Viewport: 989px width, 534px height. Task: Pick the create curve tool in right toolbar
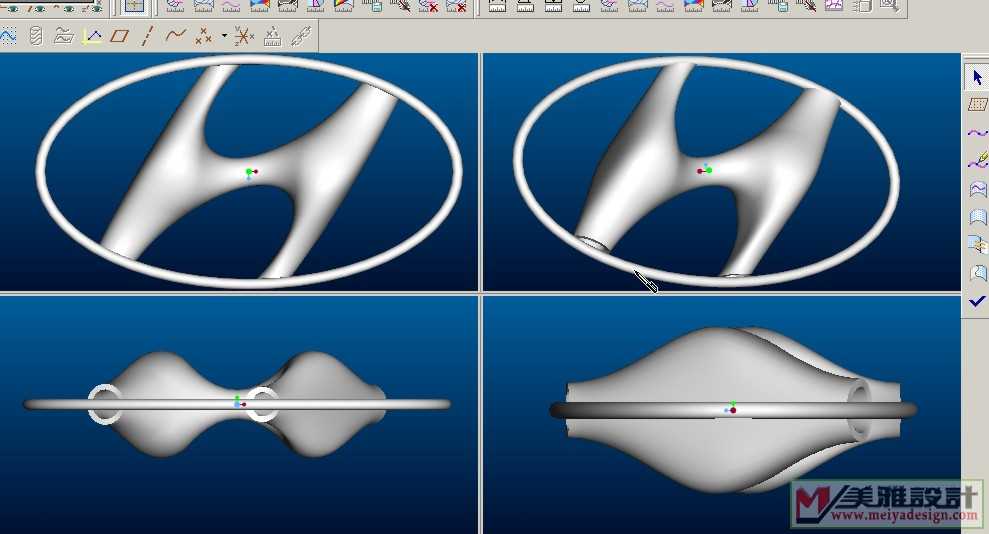point(976,132)
